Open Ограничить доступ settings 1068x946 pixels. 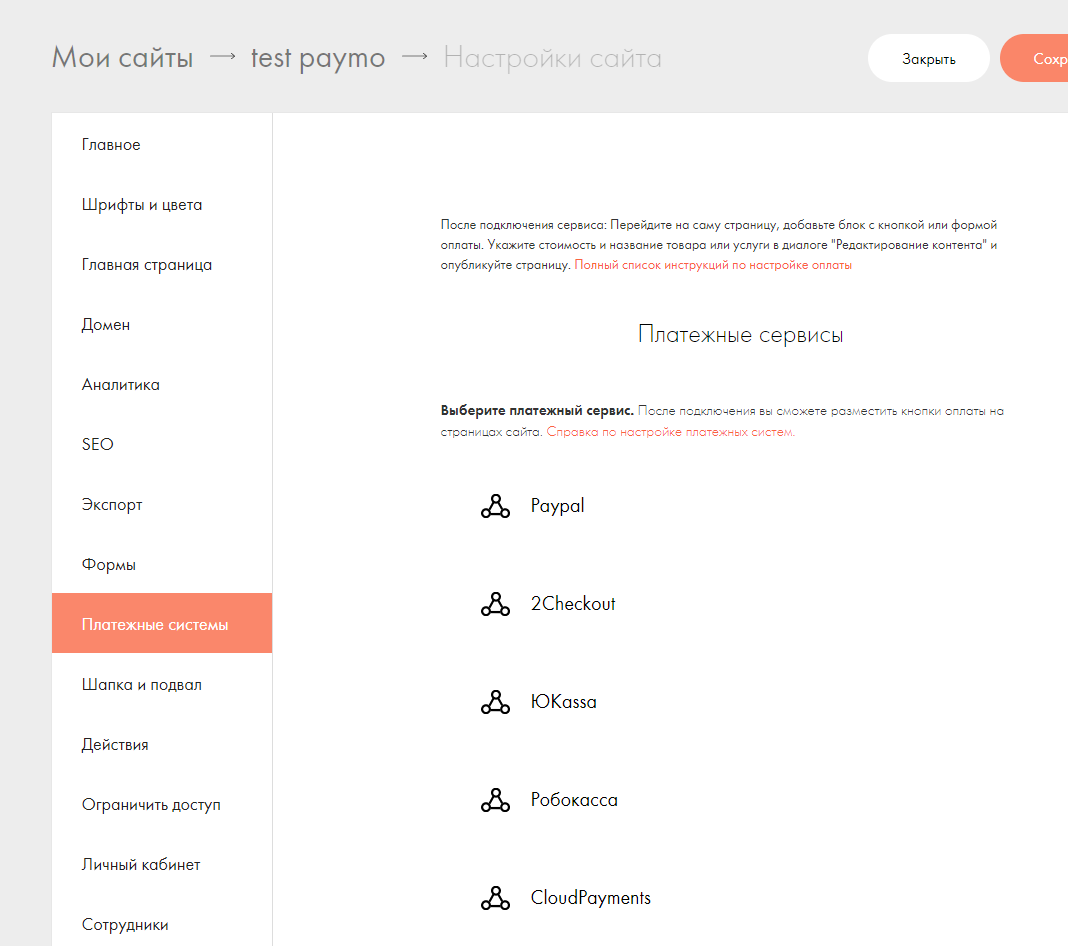pyautogui.click(x=162, y=804)
